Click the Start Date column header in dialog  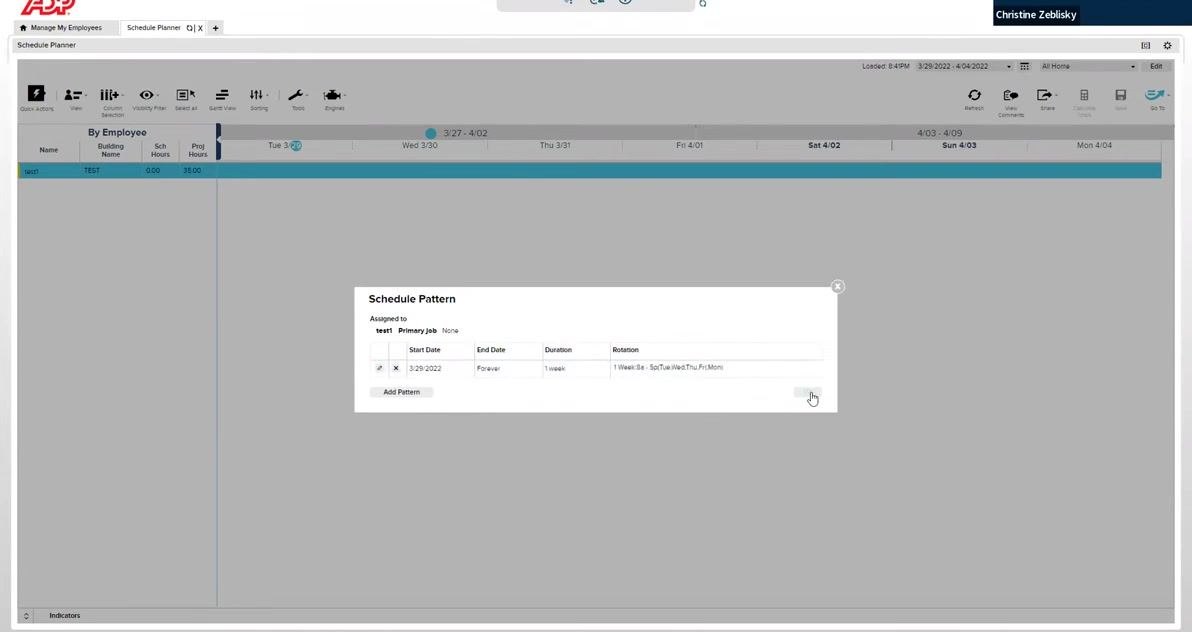pyautogui.click(x=425, y=350)
